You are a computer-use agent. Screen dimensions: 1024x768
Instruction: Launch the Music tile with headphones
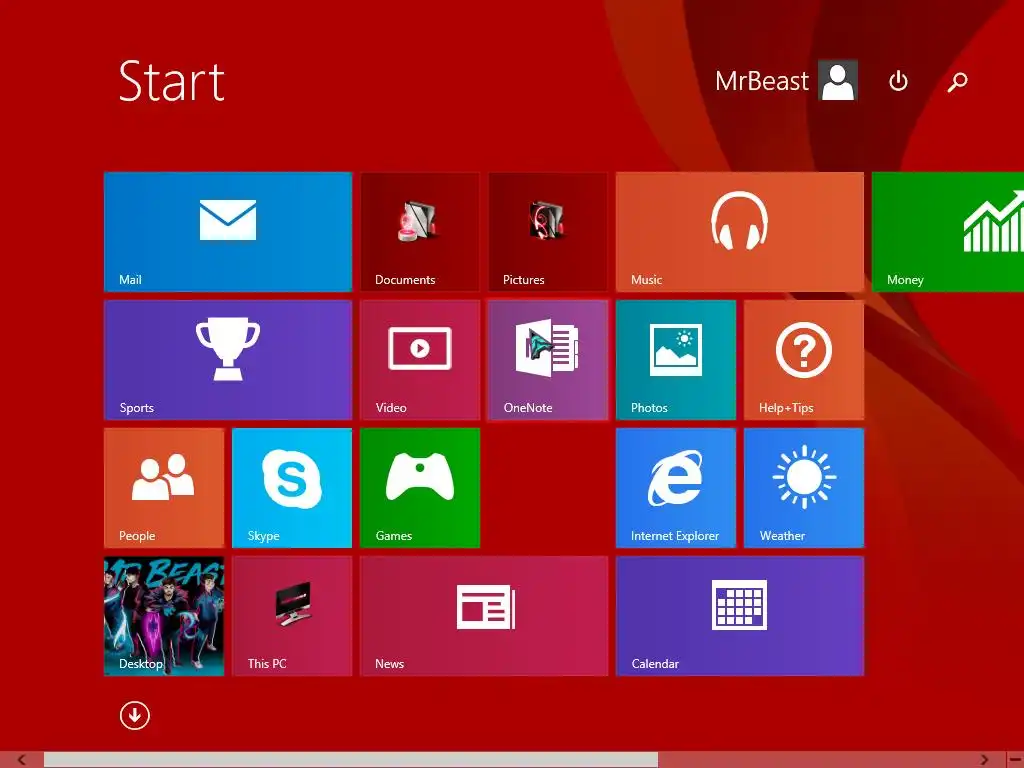pos(740,232)
